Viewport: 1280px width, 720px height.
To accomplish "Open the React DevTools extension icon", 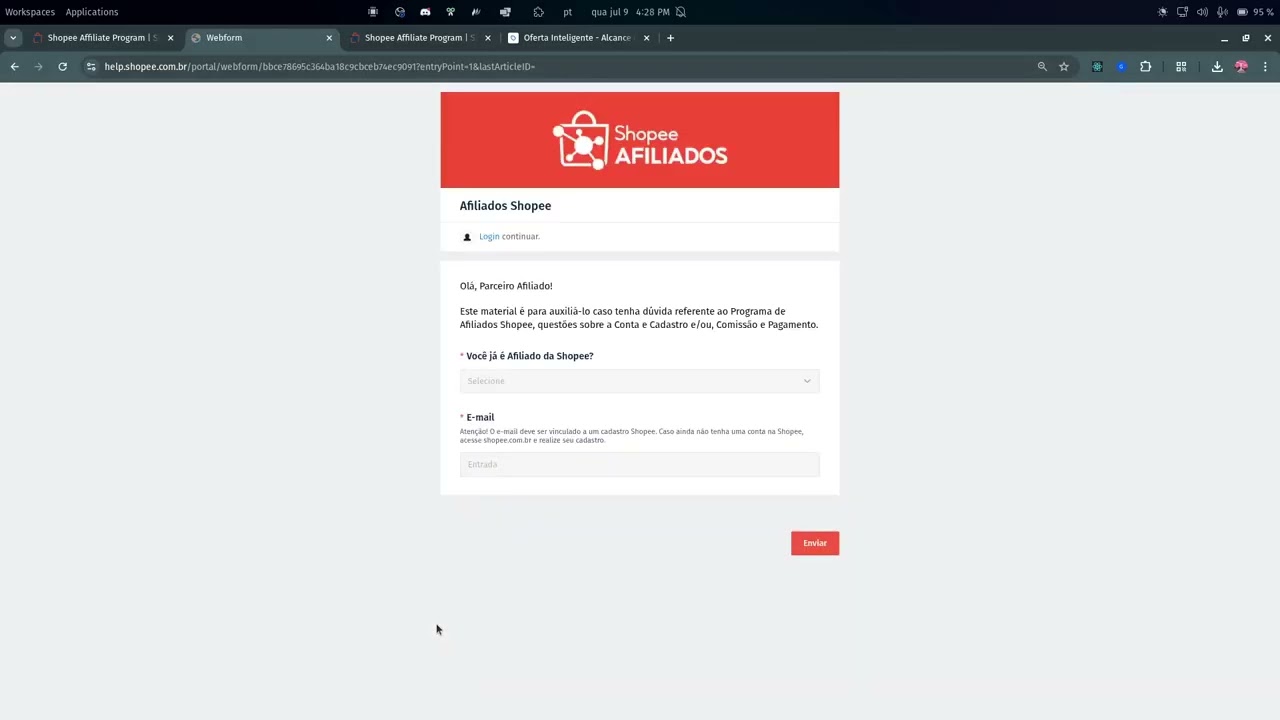I will (x=1097, y=67).
